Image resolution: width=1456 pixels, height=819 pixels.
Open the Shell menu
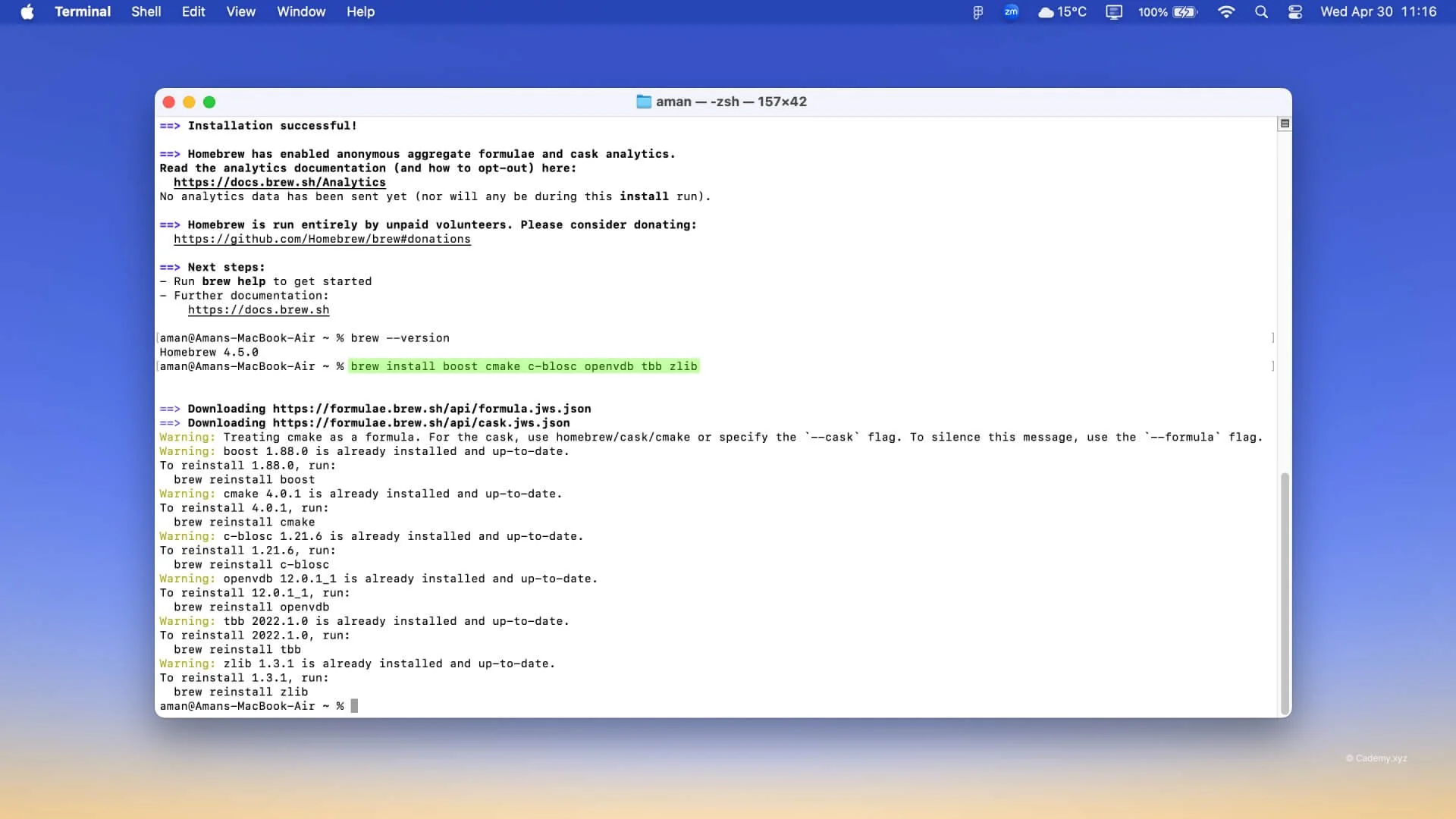146,11
